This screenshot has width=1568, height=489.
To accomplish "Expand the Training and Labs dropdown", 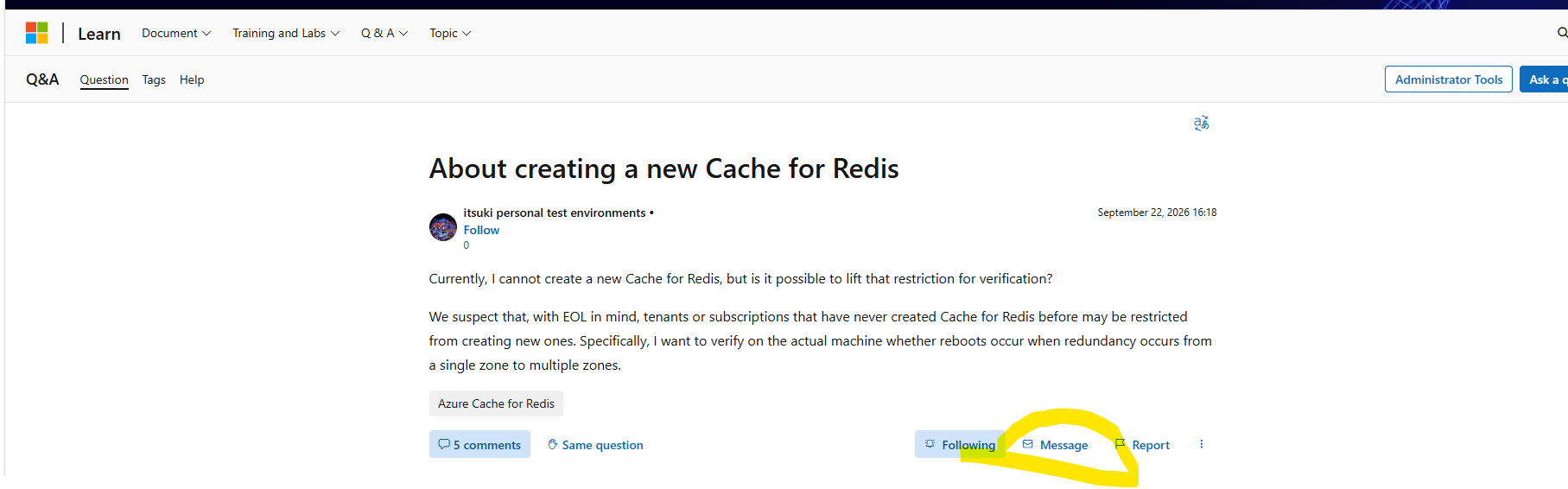I will (x=286, y=33).
